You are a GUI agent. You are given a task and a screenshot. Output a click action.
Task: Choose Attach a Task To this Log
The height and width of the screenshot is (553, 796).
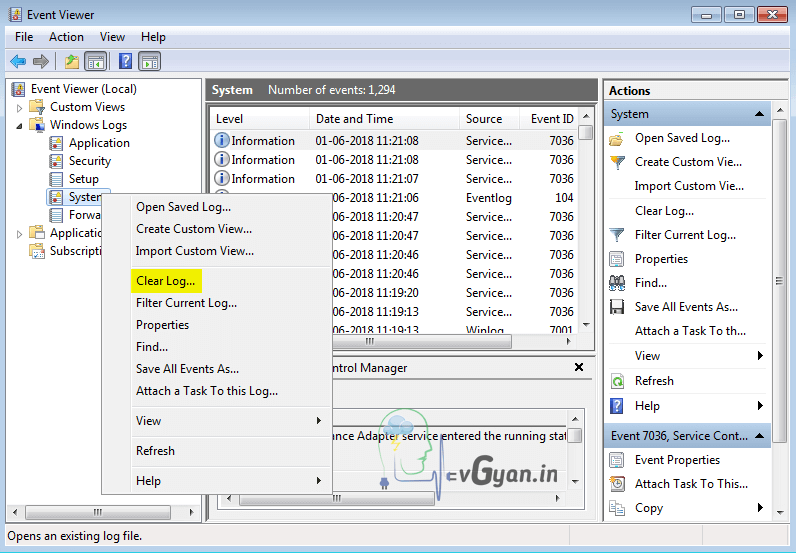(207, 391)
